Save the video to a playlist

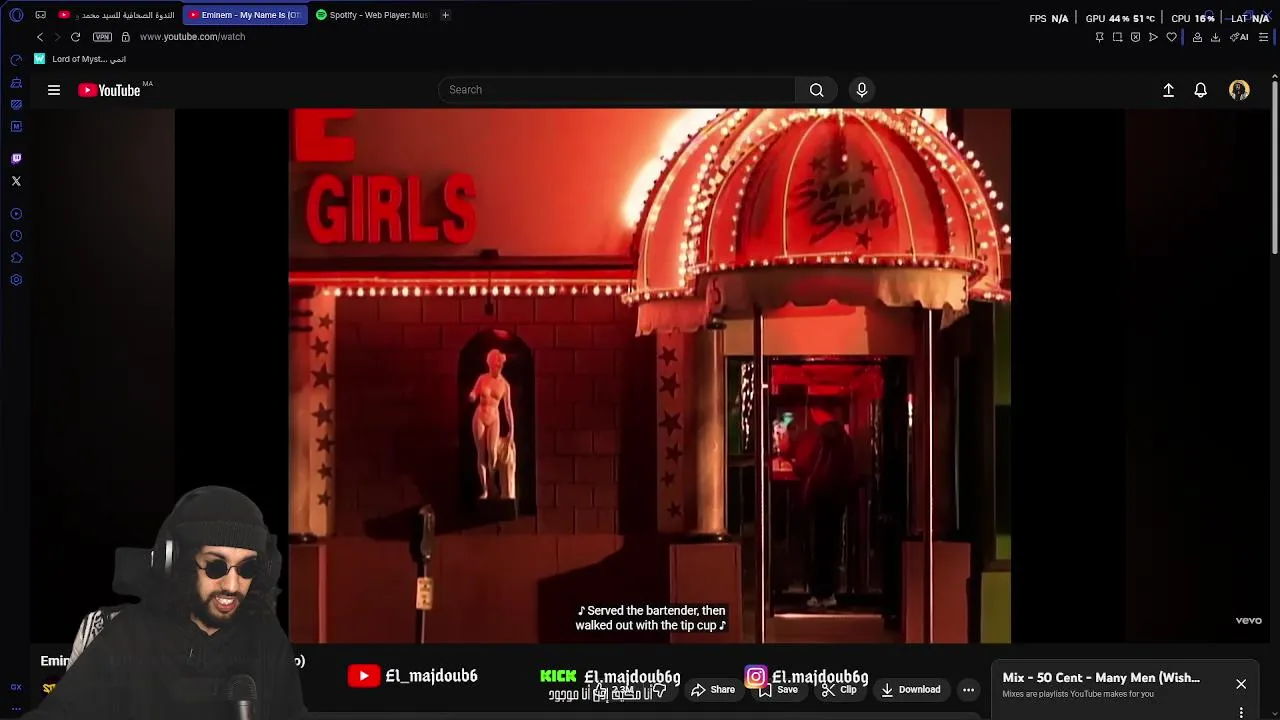click(779, 689)
